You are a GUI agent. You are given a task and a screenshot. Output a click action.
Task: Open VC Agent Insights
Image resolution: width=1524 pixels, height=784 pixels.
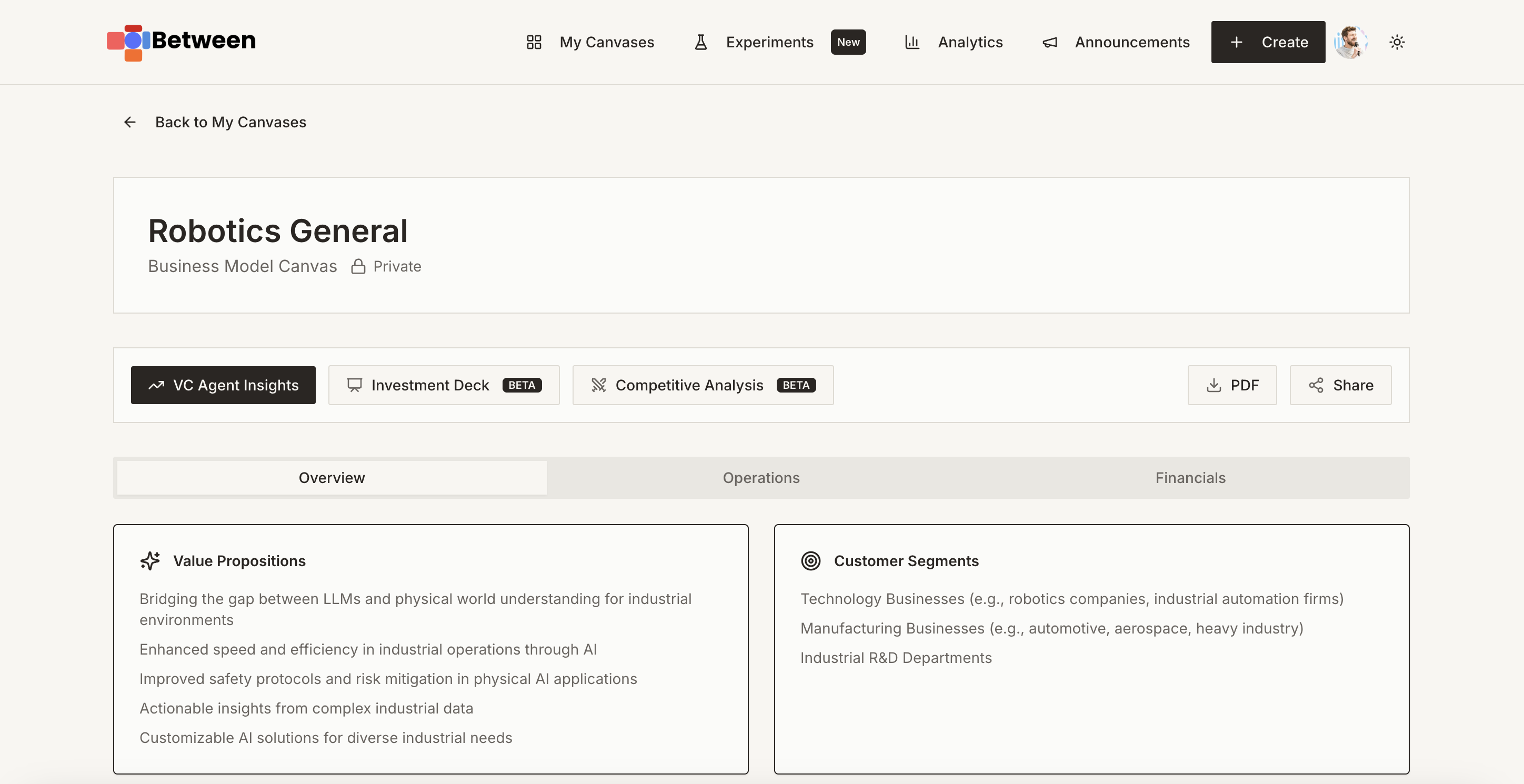coord(223,385)
